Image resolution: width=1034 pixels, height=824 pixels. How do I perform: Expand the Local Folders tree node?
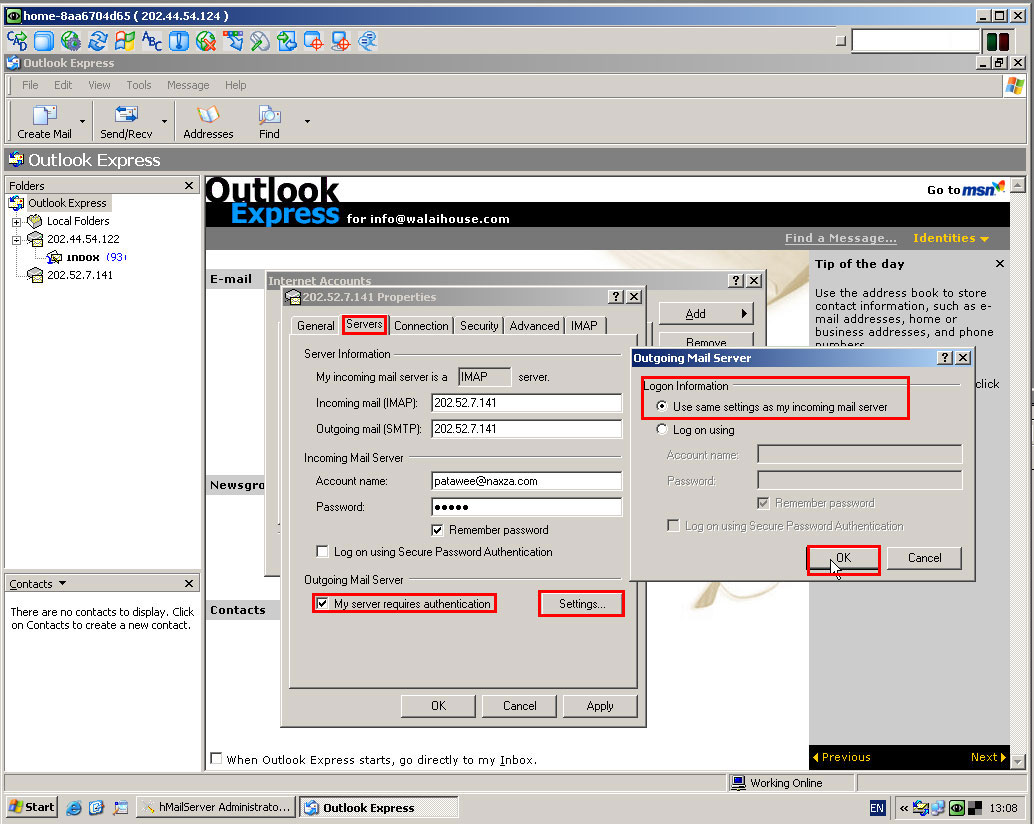point(16,221)
